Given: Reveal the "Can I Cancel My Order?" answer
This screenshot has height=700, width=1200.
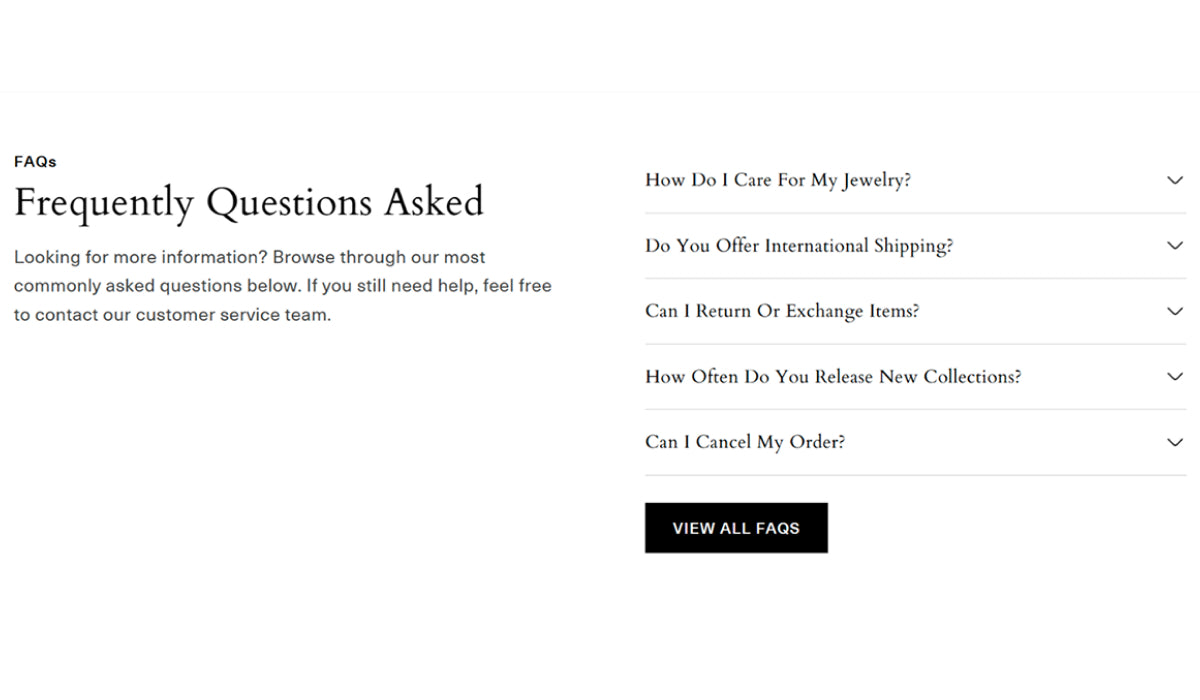Looking at the screenshot, I should point(745,442).
